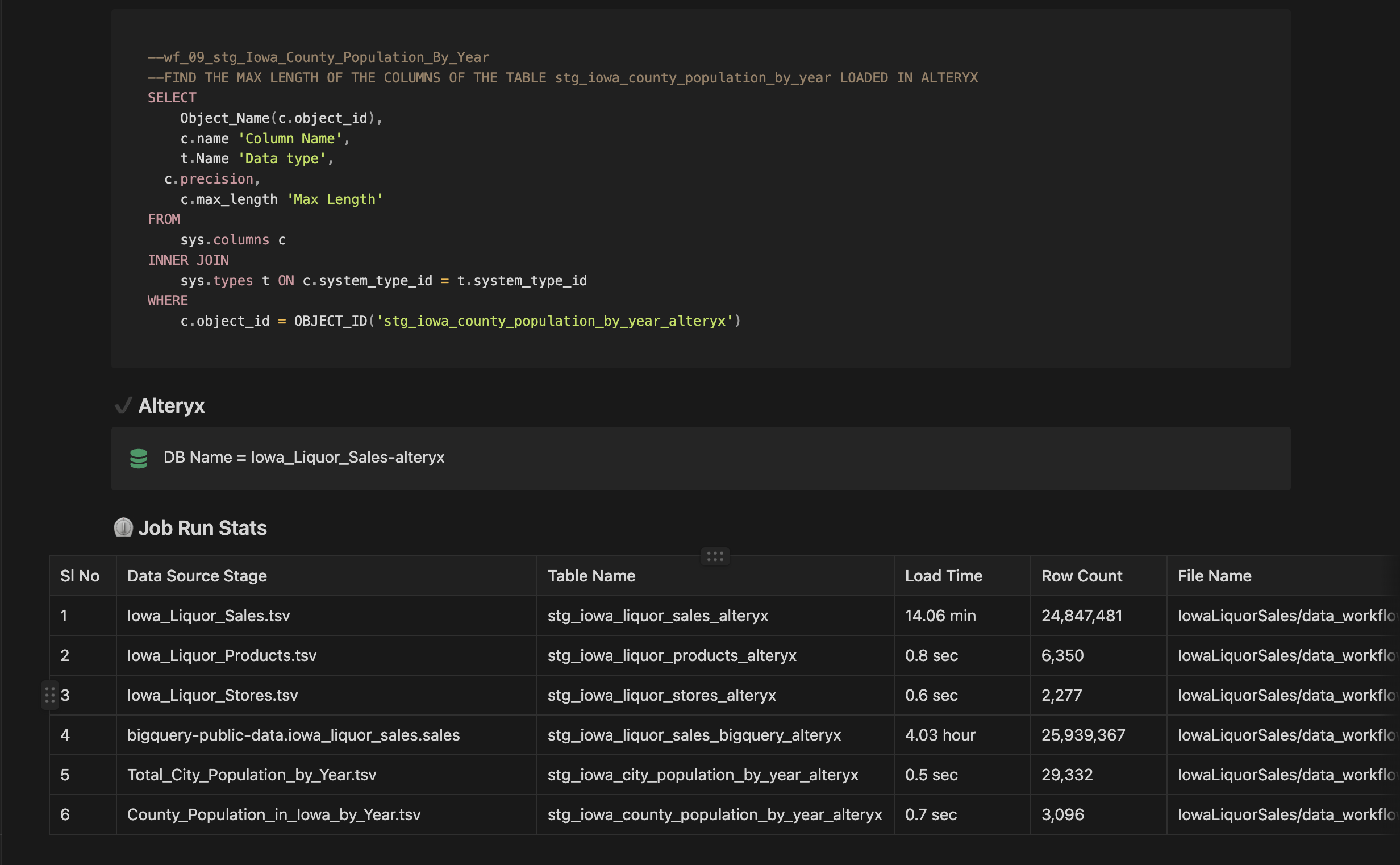Click the 24,847,481 row count cell

1099,616
